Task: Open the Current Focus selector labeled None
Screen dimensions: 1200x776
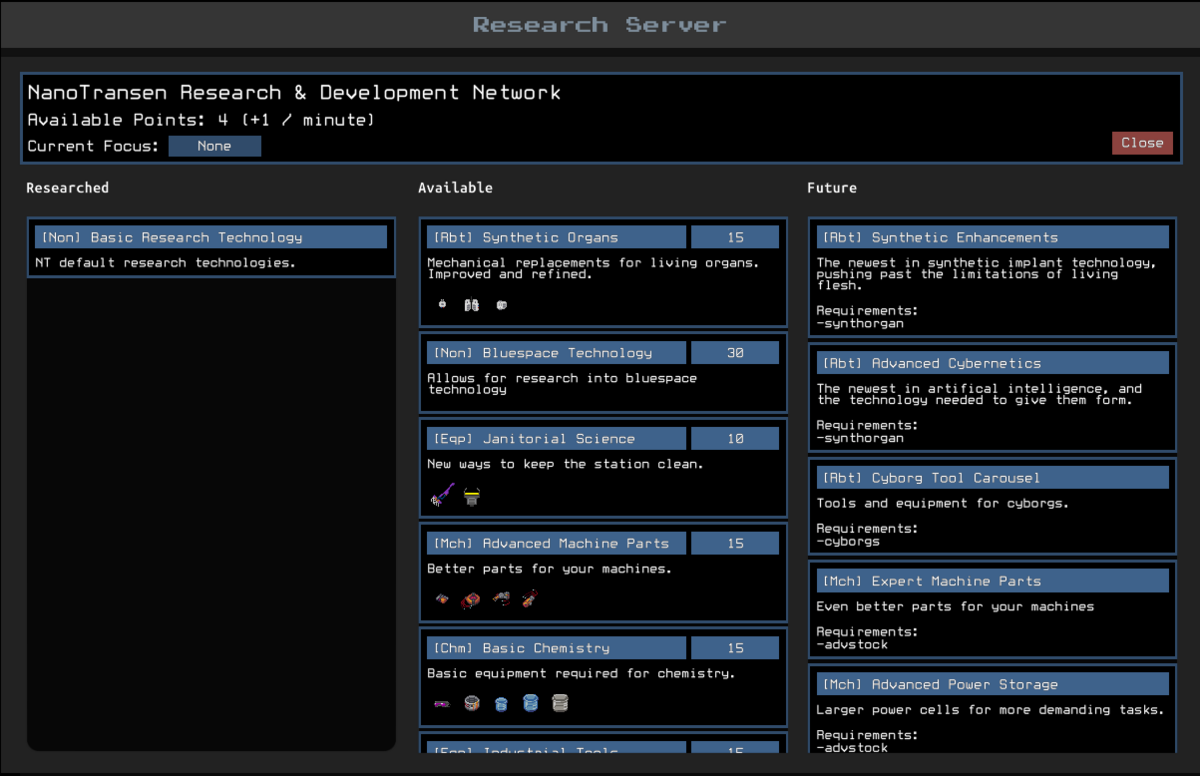Action: tap(214, 145)
